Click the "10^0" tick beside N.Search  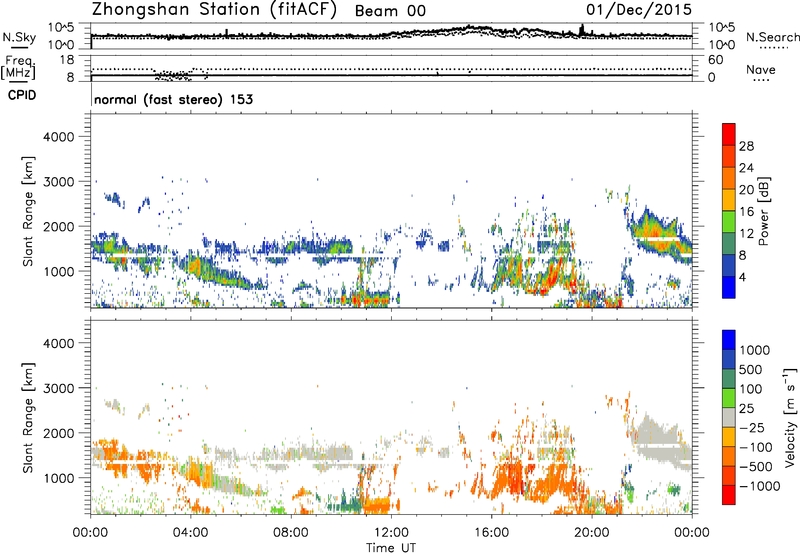tap(721, 45)
